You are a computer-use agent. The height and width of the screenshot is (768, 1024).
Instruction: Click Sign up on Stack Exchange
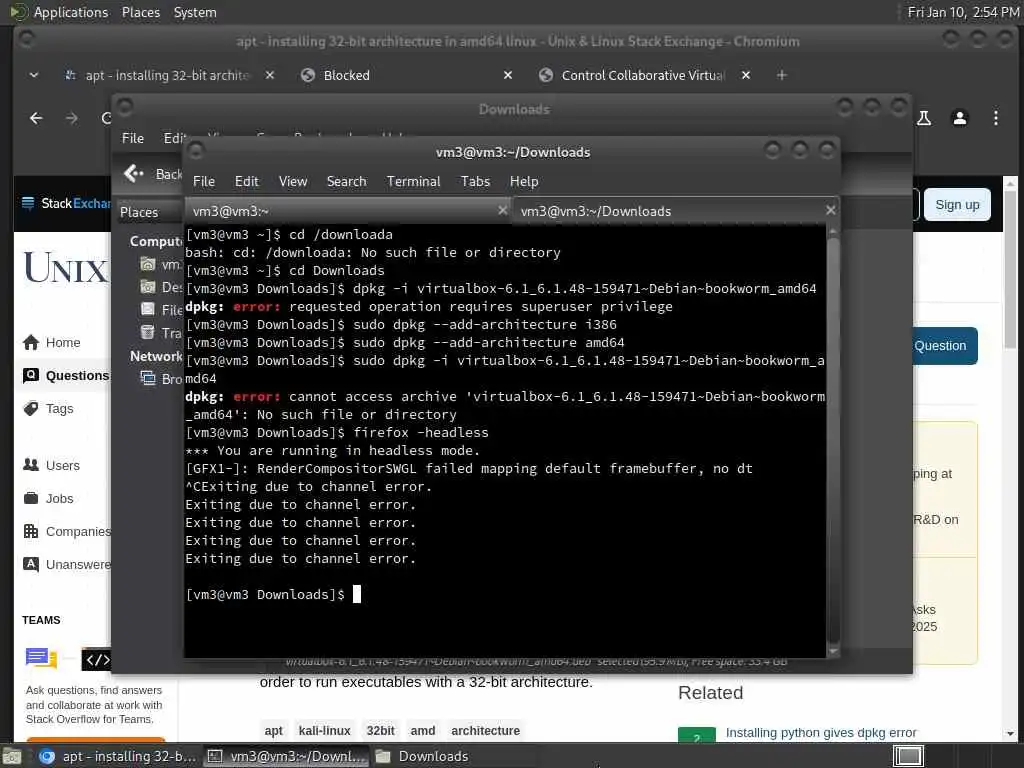pyautogui.click(x=957, y=204)
